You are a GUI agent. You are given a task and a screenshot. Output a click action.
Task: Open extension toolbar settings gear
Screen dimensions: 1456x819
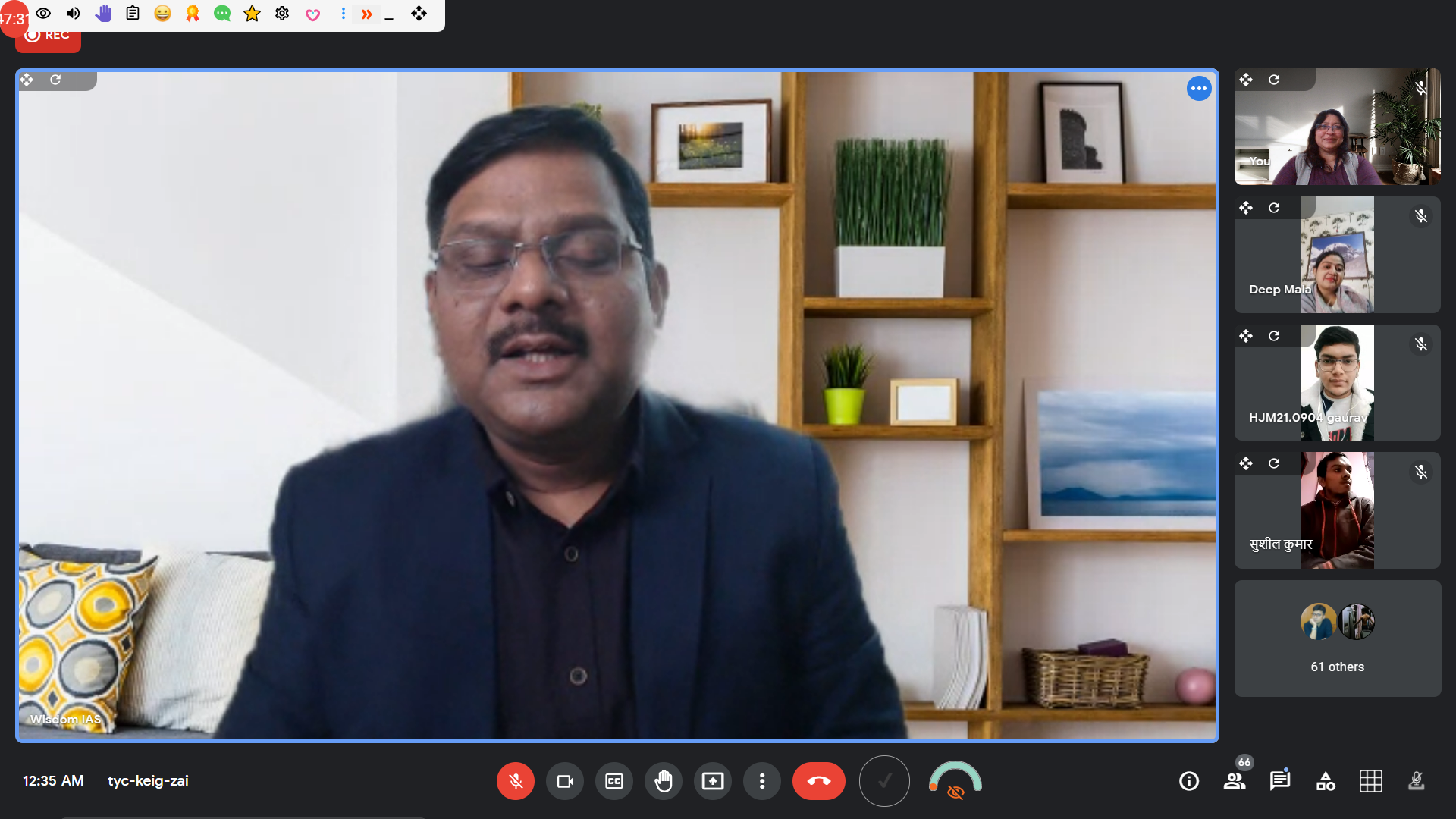(282, 14)
